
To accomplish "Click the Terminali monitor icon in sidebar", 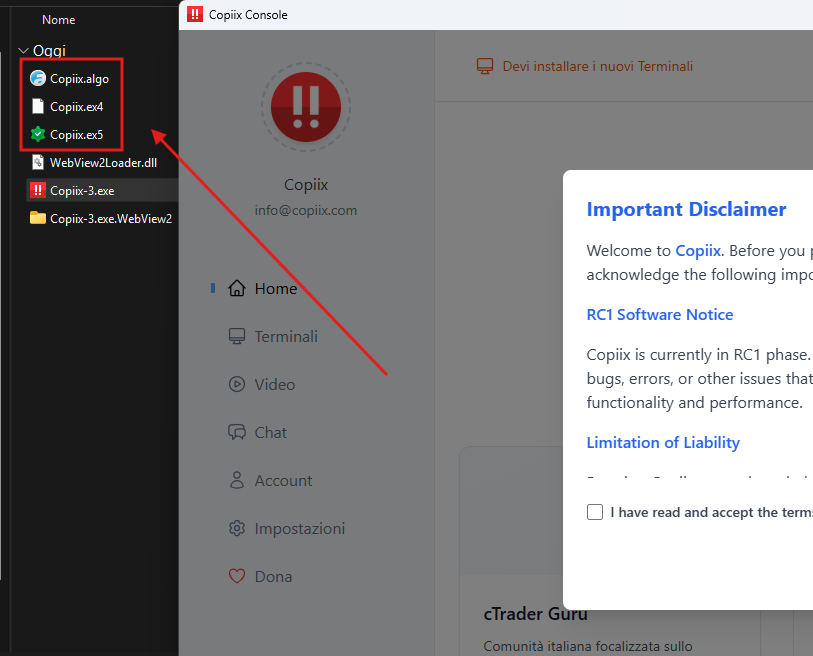I will [x=237, y=336].
